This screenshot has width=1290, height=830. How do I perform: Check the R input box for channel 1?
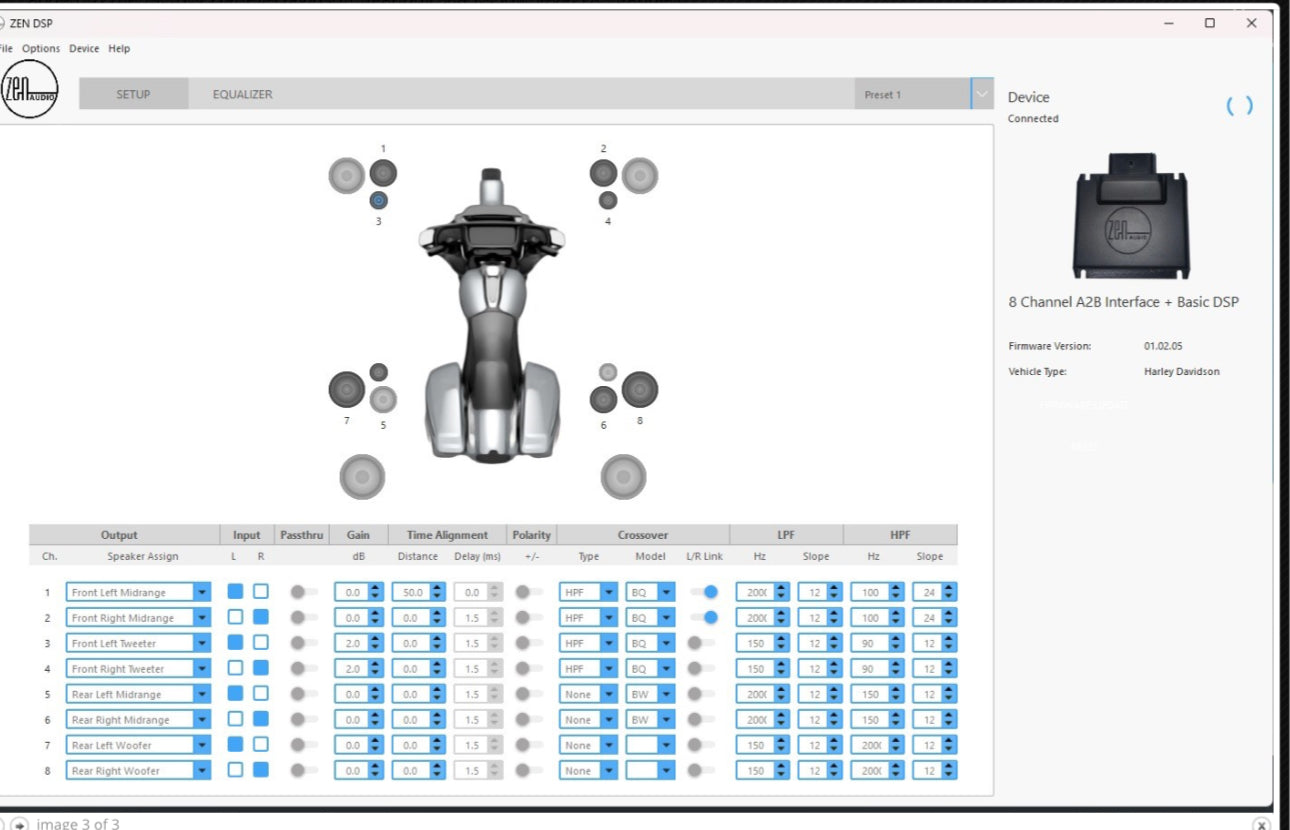point(260,592)
